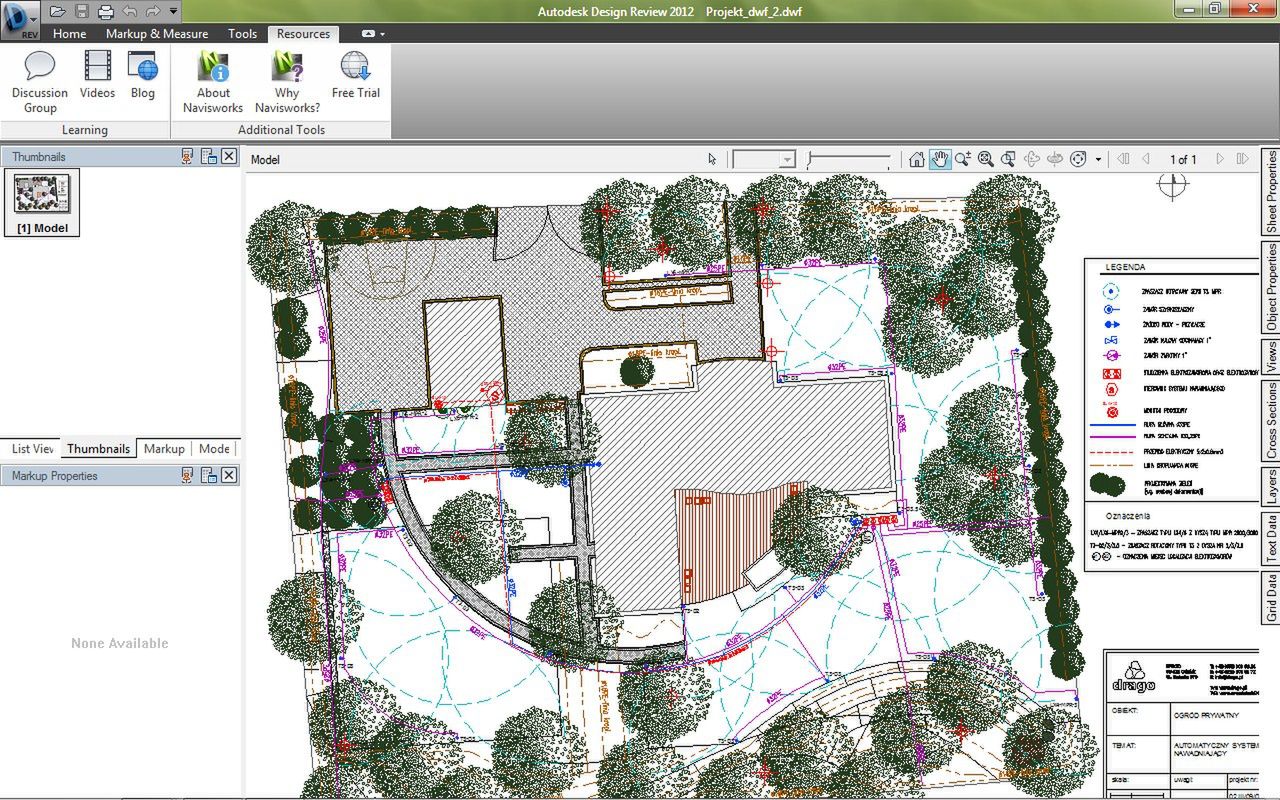Click the SteeringWheels icon
The height and width of the screenshot is (800, 1280).
pos(1078,159)
